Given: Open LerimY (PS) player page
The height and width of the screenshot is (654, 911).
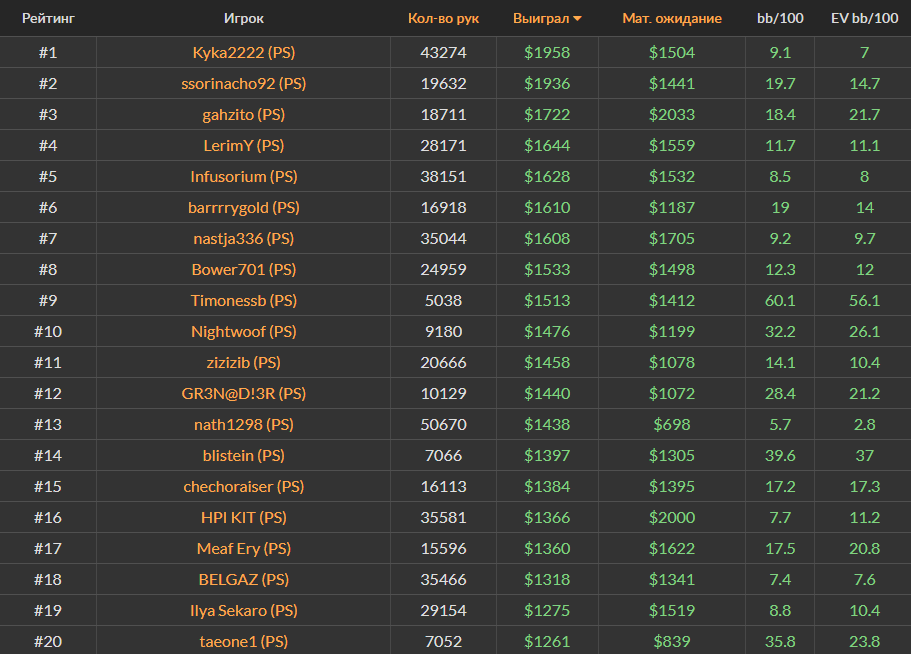Looking at the screenshot, I should (x=243, y=145).
